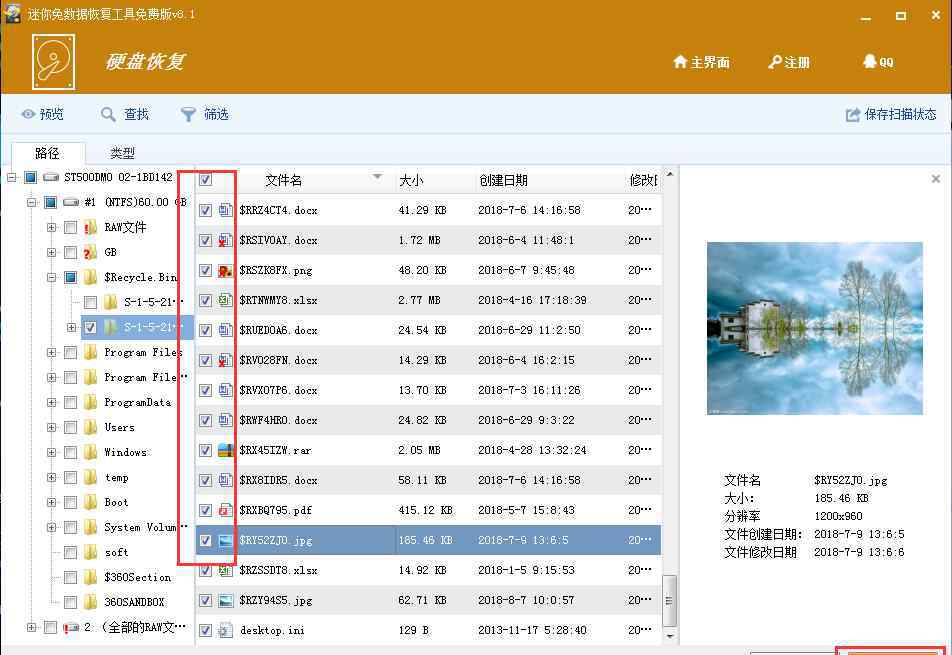Image resolution: width=952 pixels, height=655 pixels.
Task: Collapse the $Recycle.Bin tree node
Action: [52, 277]
